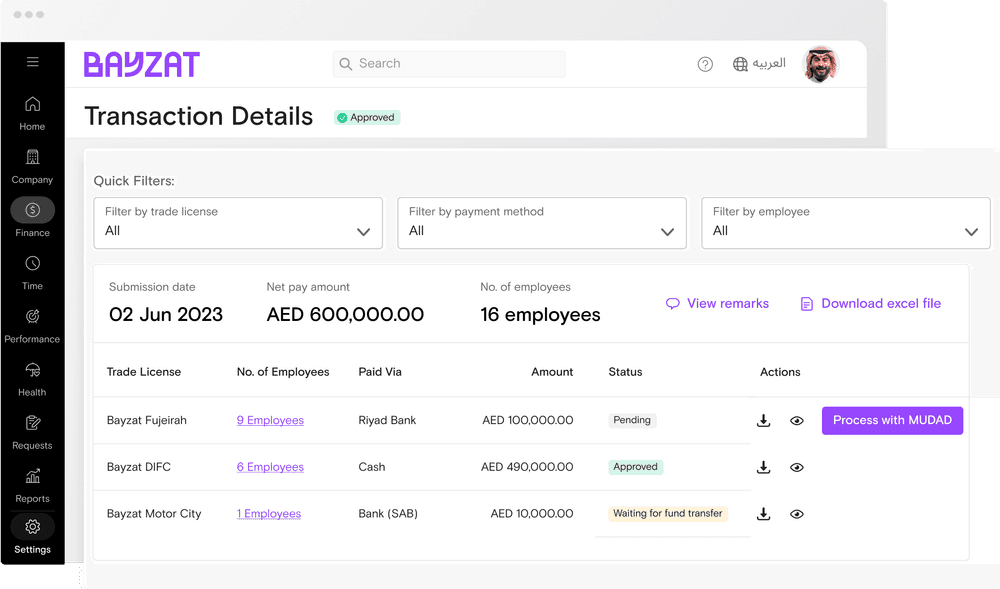View Bayzat DIFC row details eye

797,467
